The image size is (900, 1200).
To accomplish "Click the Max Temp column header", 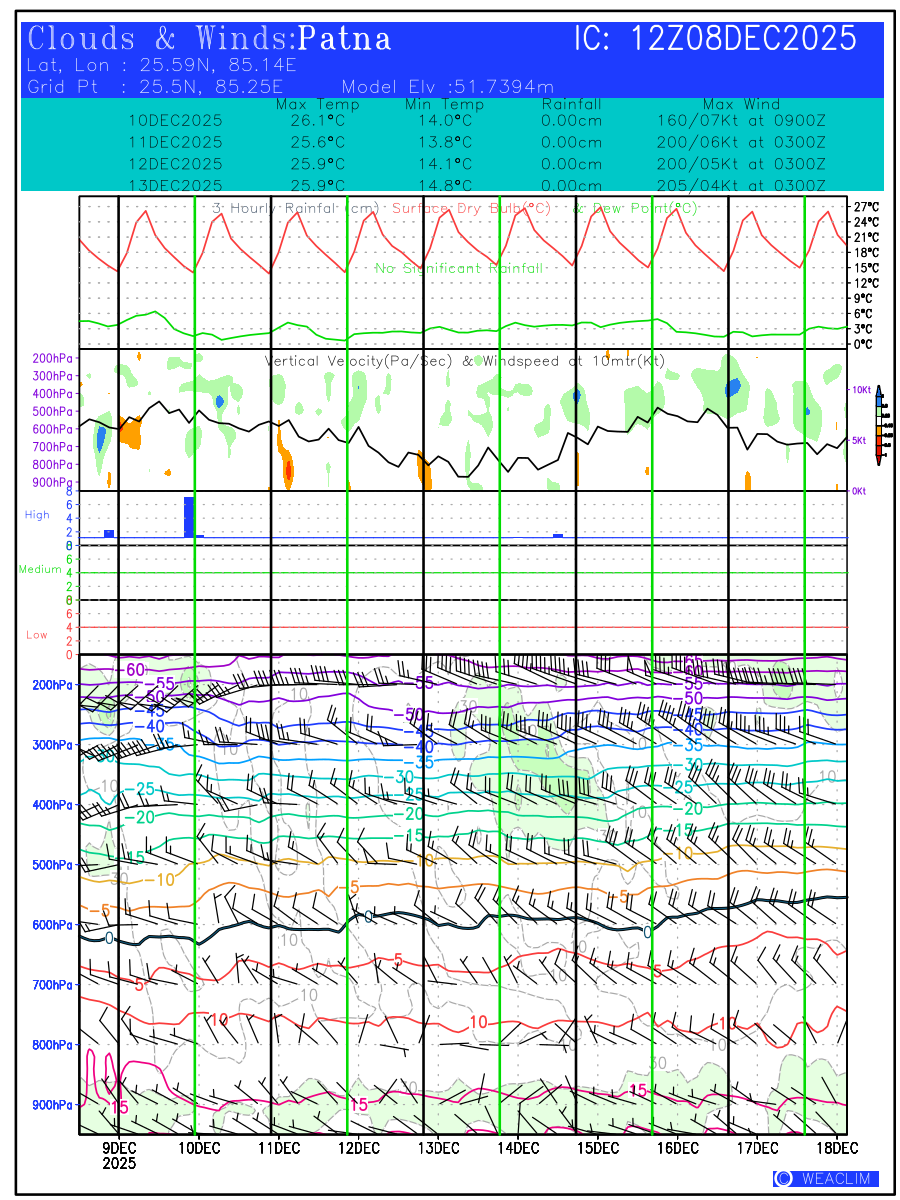I will coord(317,104).
